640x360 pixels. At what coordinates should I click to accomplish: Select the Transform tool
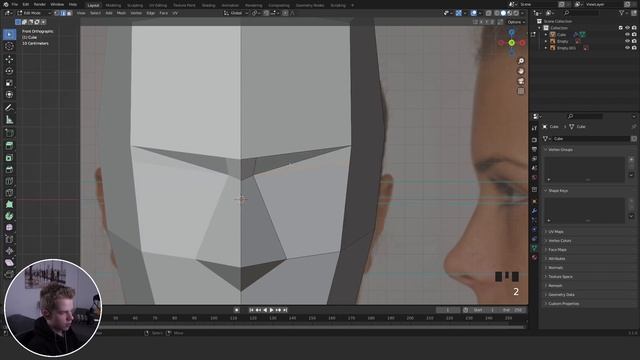(9, 95)
